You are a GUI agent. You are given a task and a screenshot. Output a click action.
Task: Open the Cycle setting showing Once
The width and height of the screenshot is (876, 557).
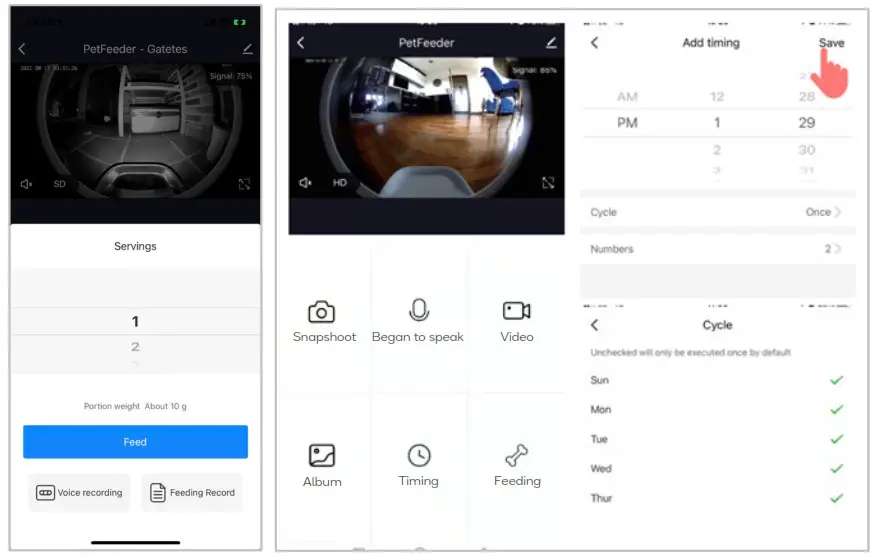click(717, 212)
